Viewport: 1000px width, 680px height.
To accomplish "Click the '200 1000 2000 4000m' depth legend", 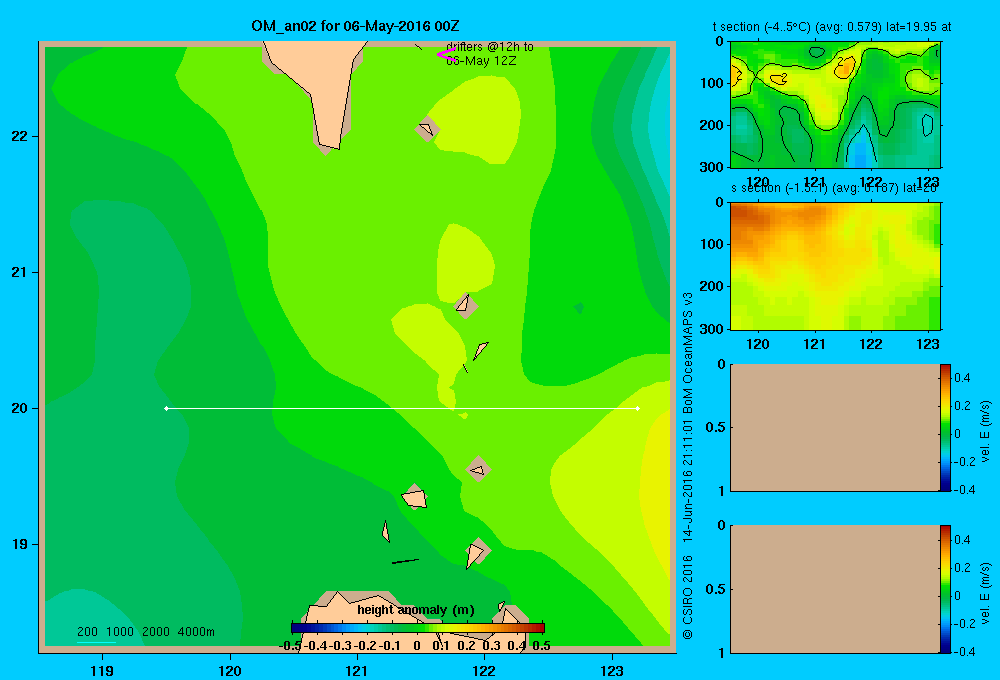I will click(146, 632).
